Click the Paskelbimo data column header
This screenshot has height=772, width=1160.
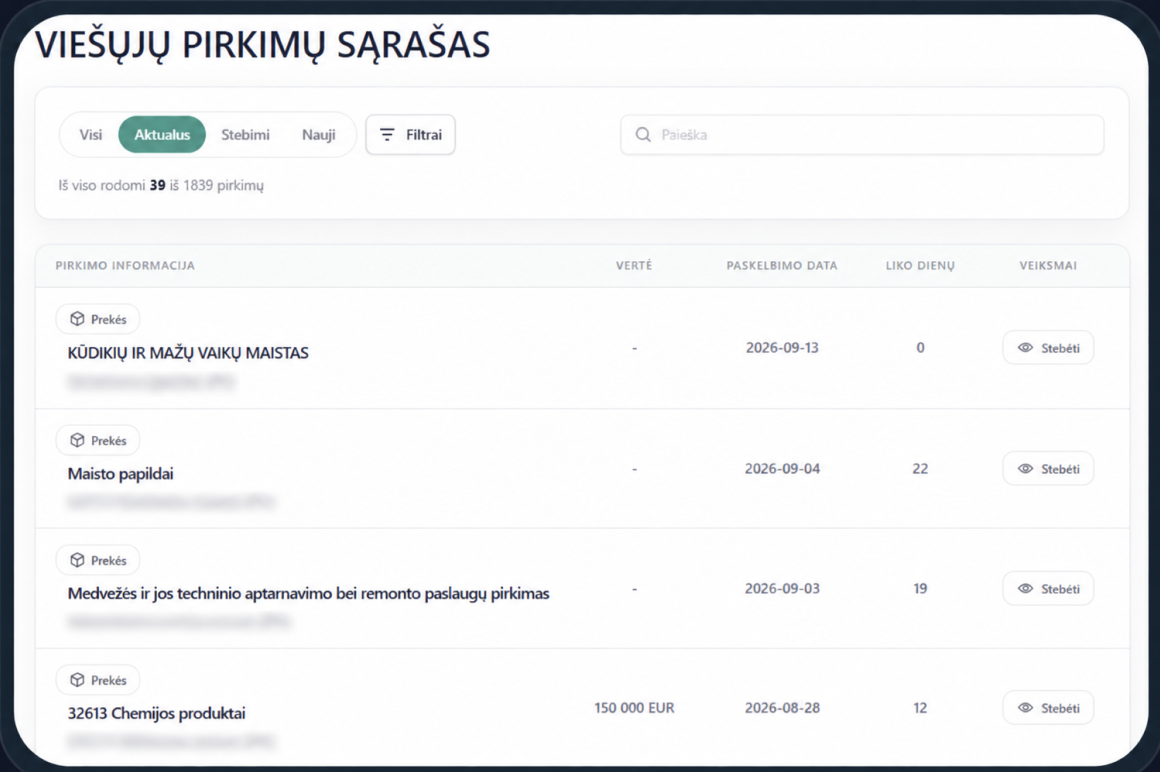pos(782,265)
